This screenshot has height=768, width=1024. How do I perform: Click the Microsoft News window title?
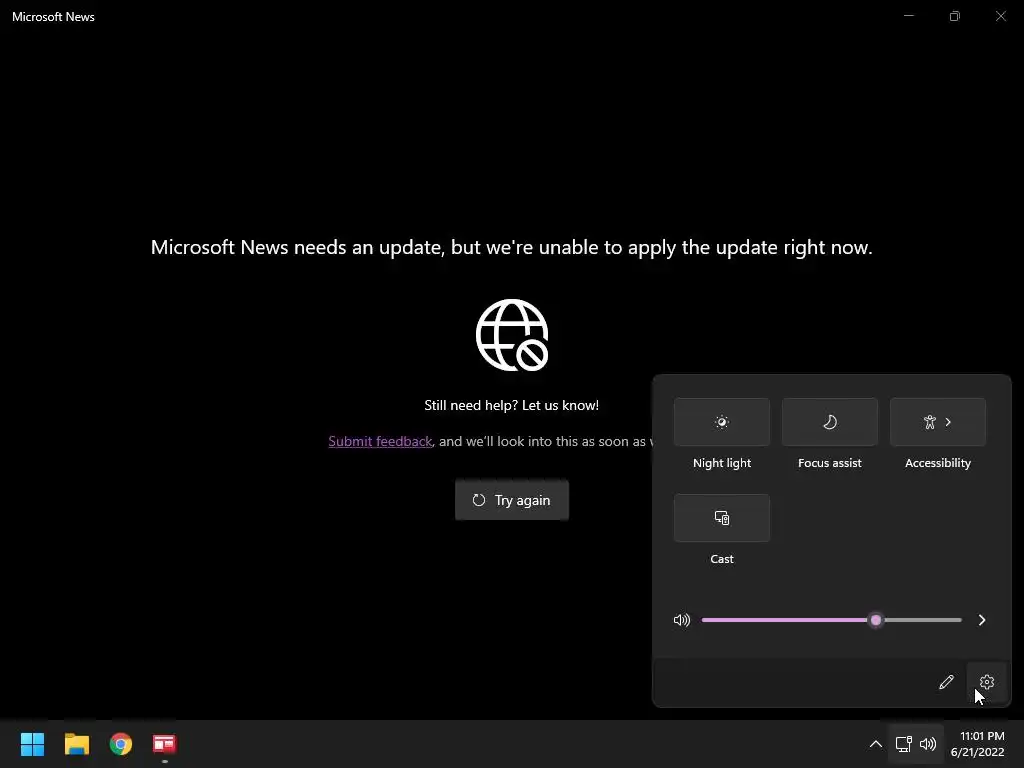tap(54, 17)
